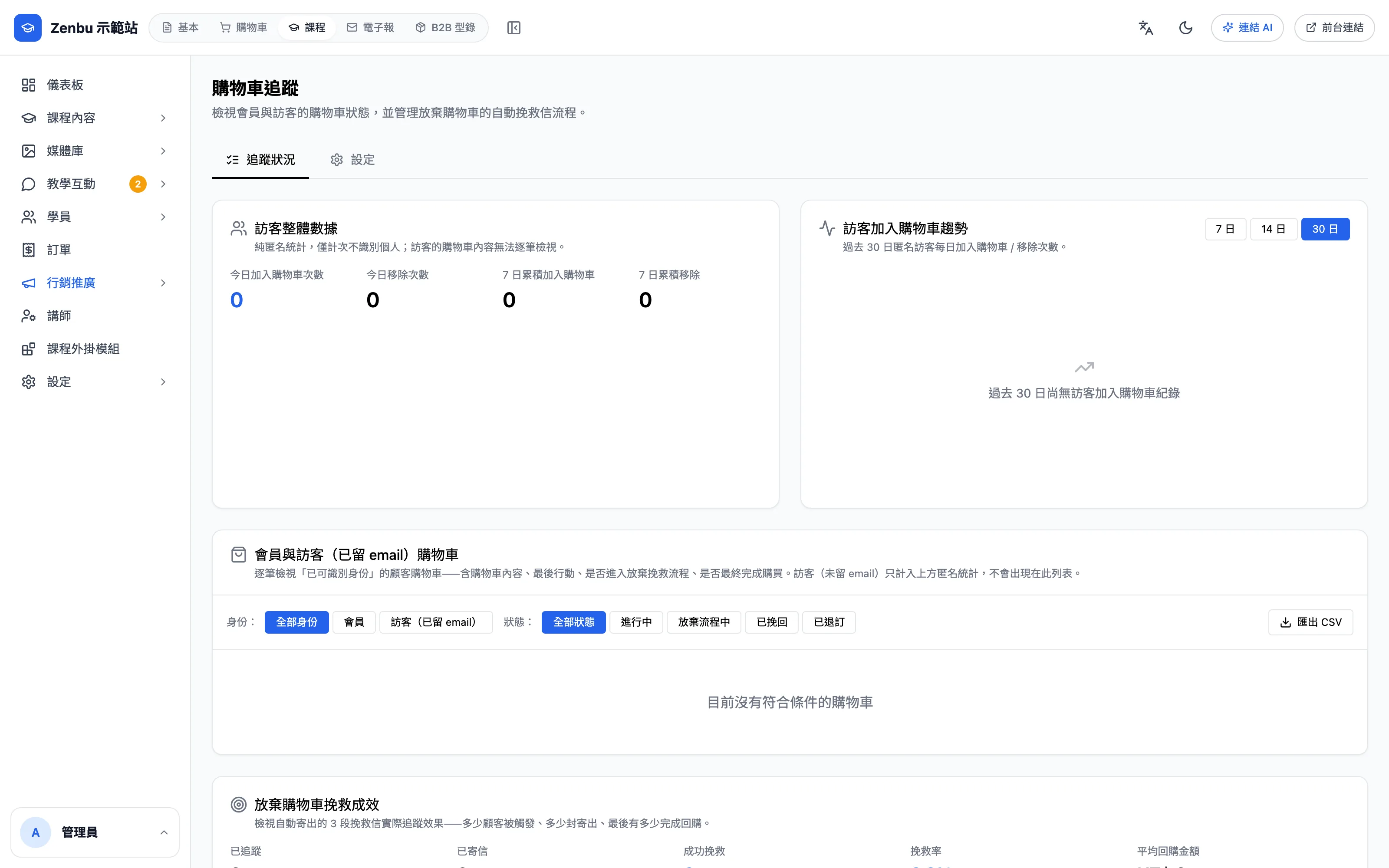Select the 14 日 trend range
1389x868 pixels.
pyautogui.click(x=1273, y=229)
